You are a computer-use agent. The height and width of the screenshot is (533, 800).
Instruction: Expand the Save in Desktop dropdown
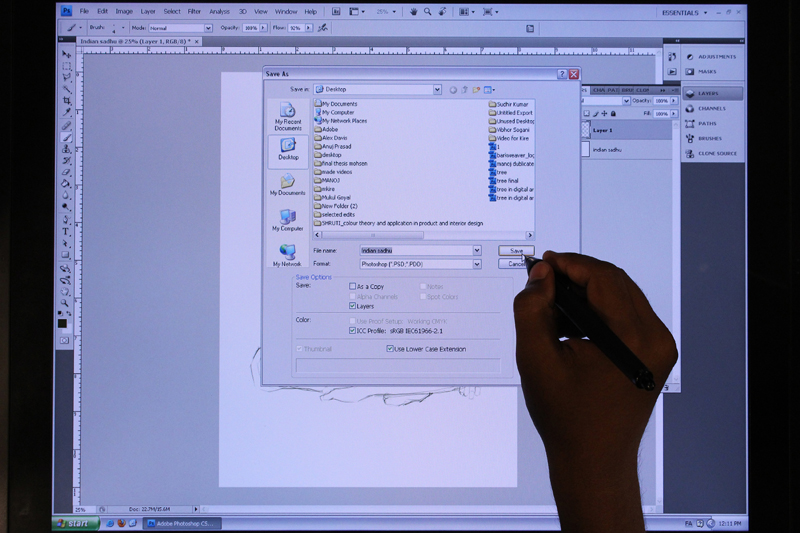tap(437, 90)
